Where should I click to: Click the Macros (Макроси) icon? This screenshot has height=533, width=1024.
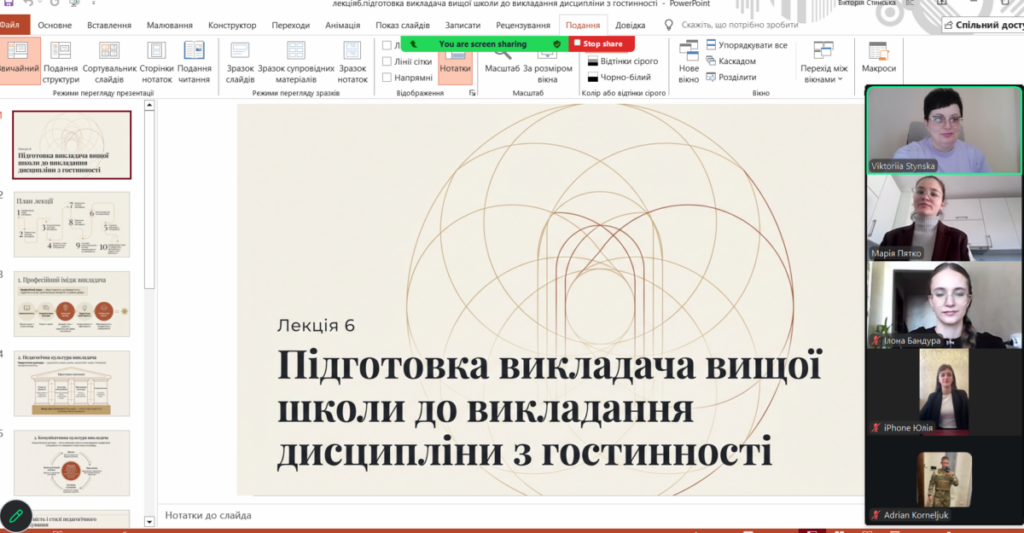879,59
